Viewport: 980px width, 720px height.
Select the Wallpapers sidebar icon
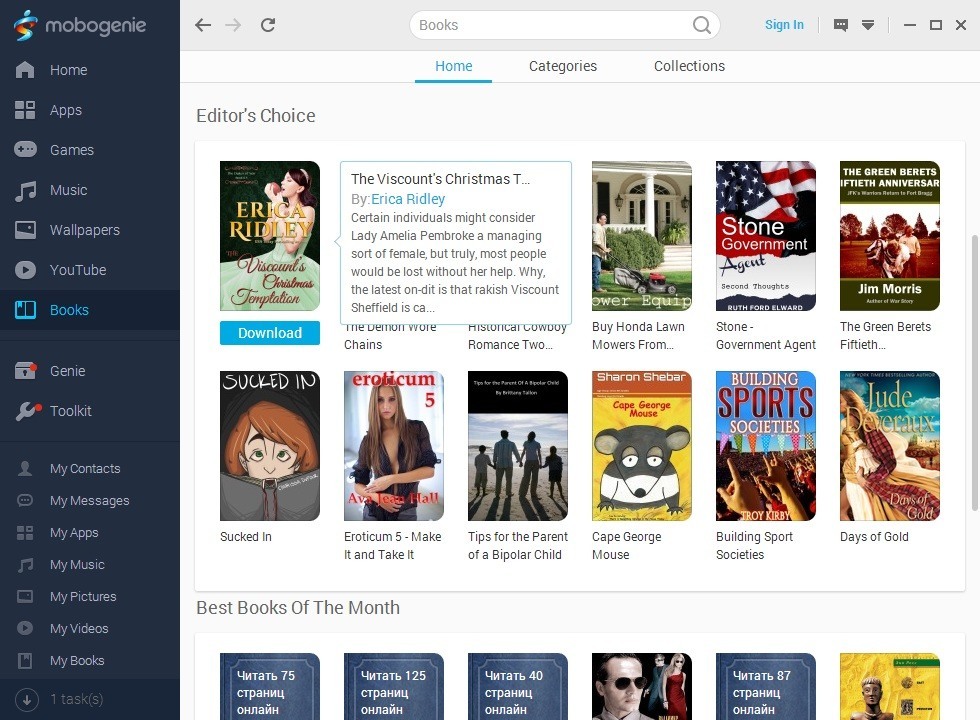tap(25, 230)
